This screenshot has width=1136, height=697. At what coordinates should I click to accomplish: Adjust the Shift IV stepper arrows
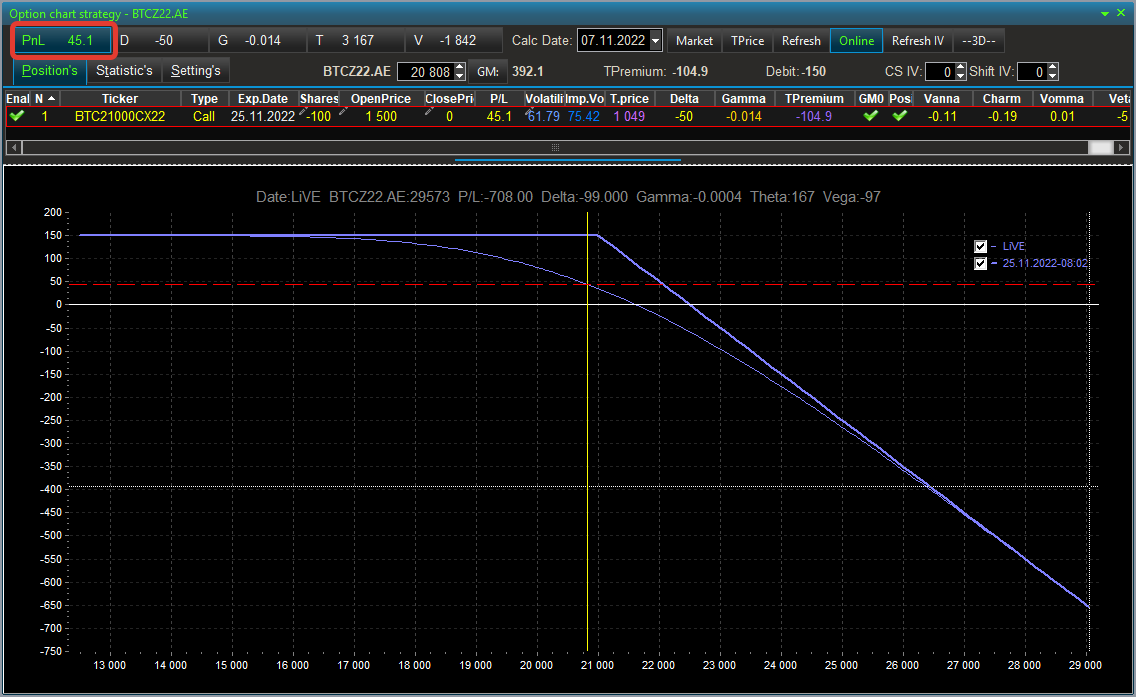[x=1053, y=72]
